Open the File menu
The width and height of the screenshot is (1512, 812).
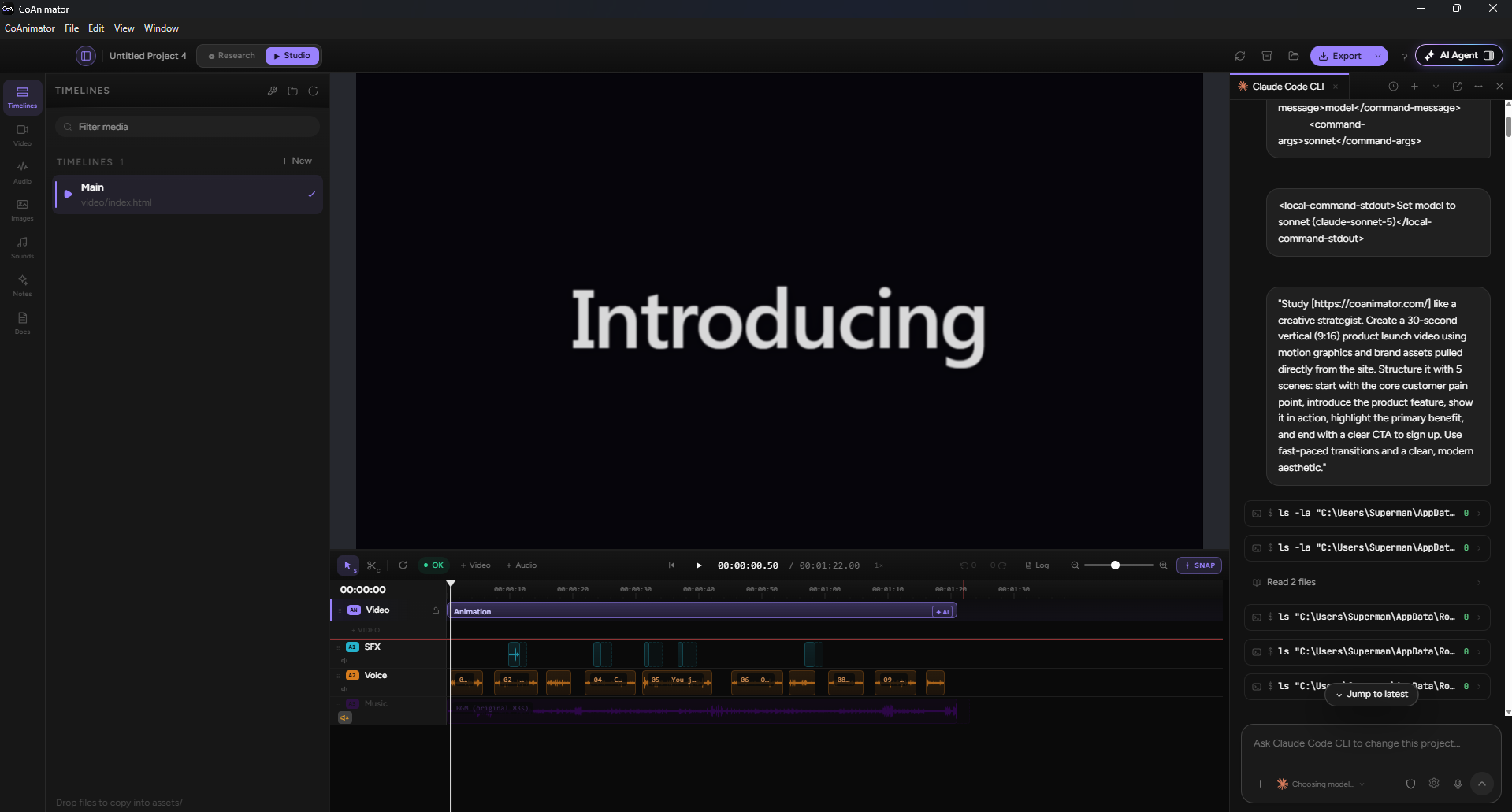72,28
